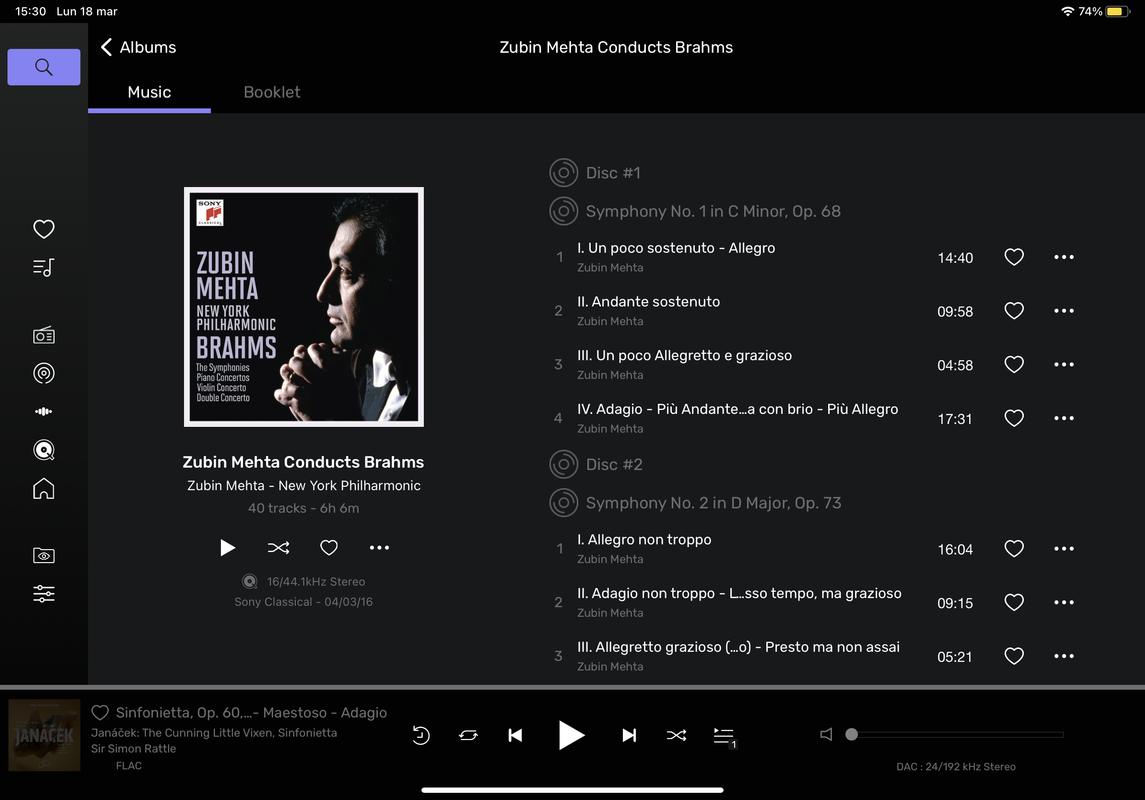1145x800 pixels.
Task: Skip to previous track in player
Action: [x=516, y=735]
